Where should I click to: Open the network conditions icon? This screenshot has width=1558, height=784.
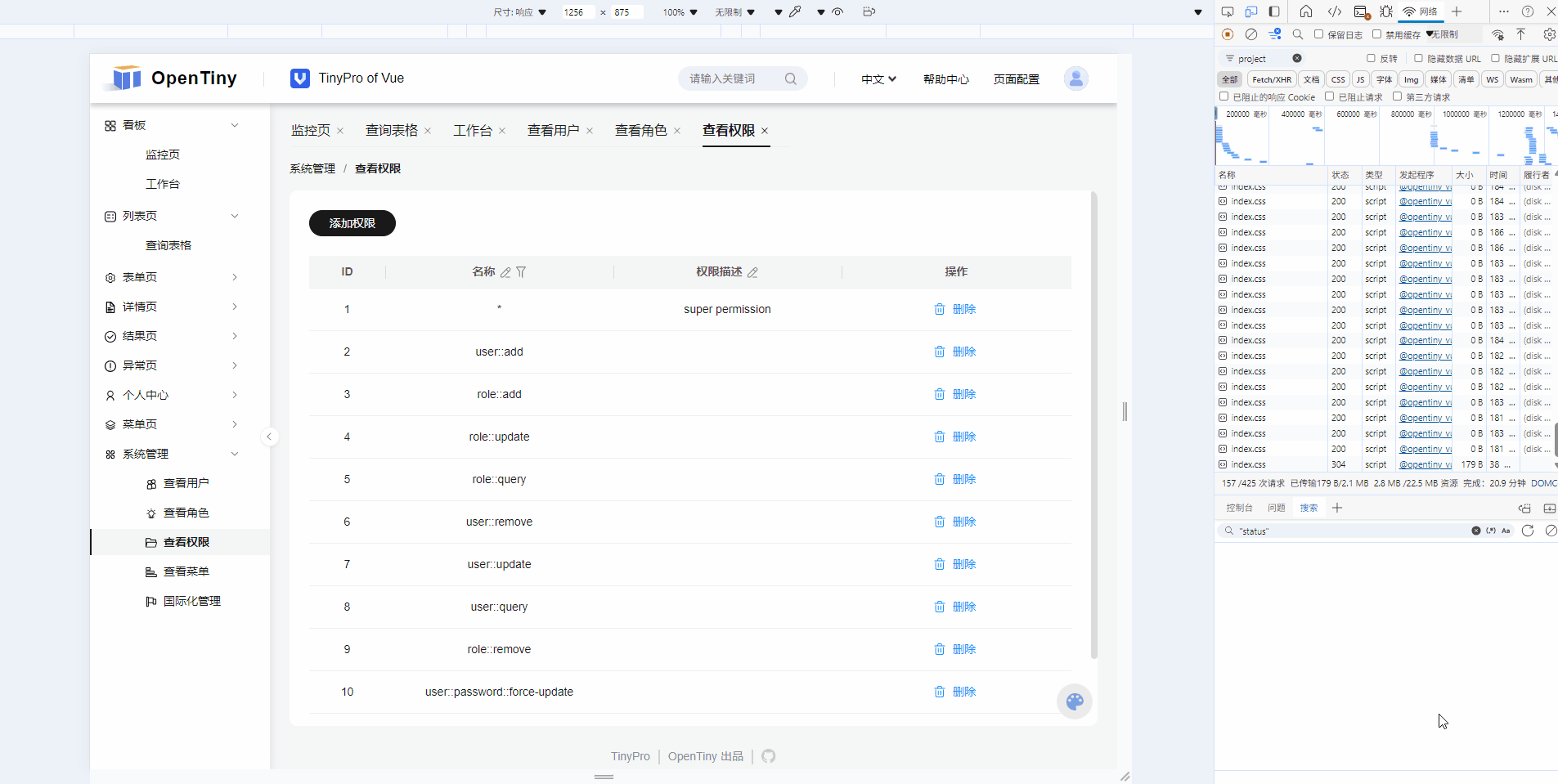[1497, 34]
